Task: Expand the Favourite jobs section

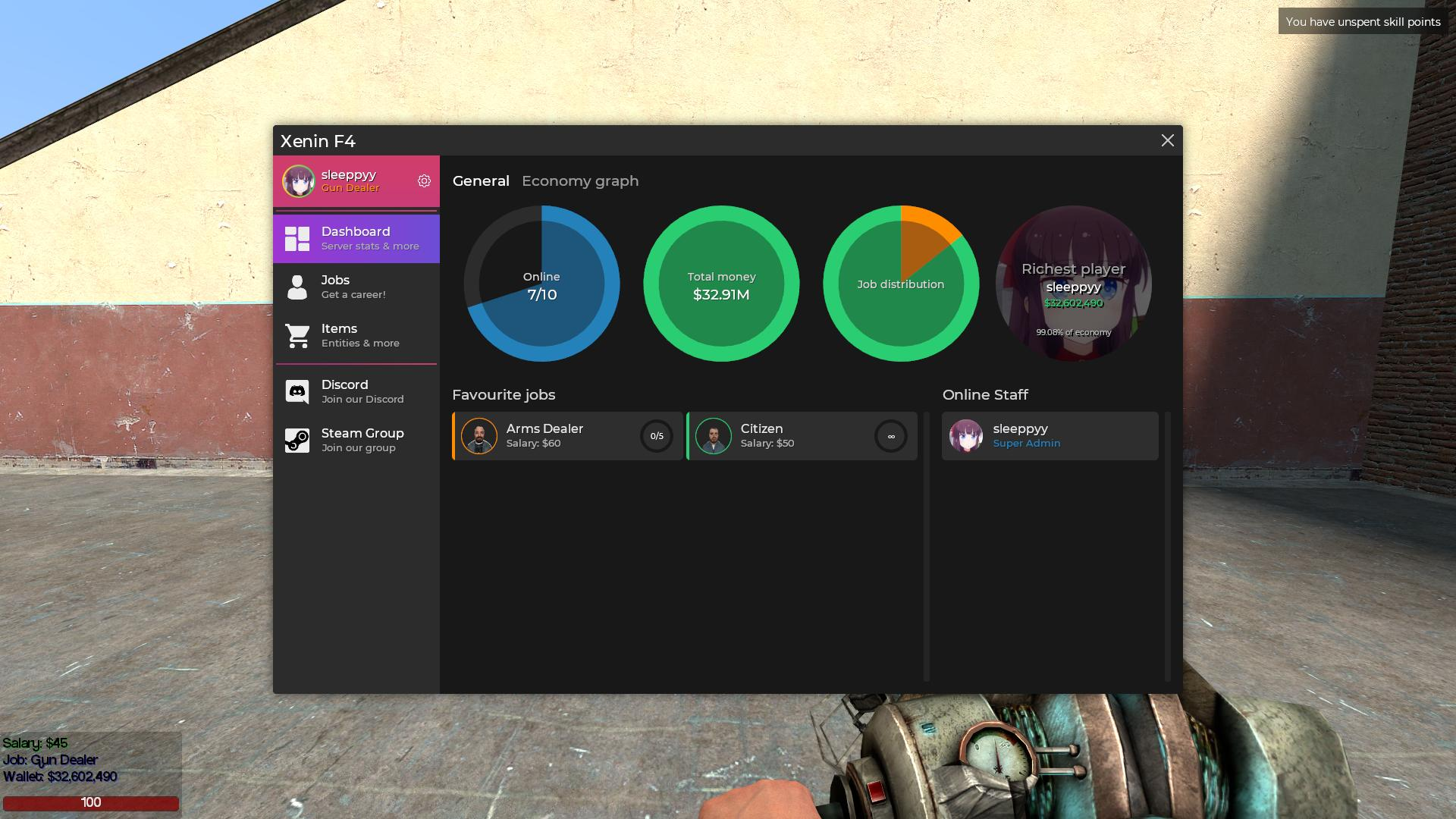Action: 503,394
